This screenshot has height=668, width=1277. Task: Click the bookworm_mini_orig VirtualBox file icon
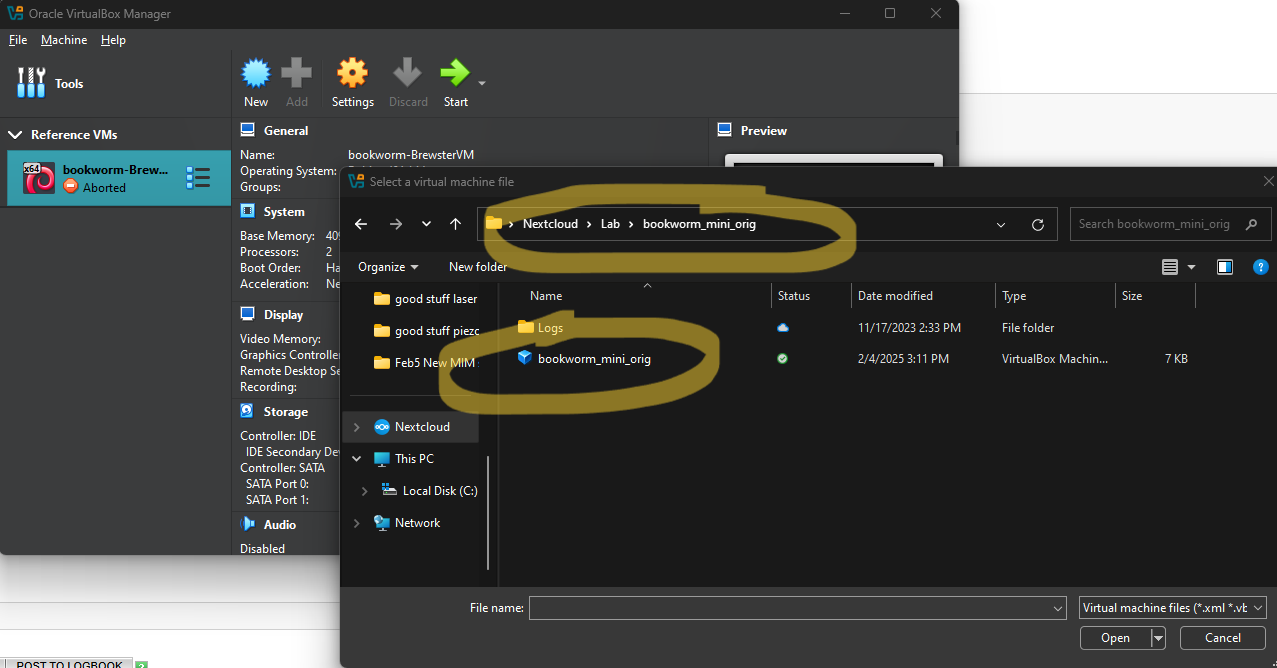click(x=525, y=358)
